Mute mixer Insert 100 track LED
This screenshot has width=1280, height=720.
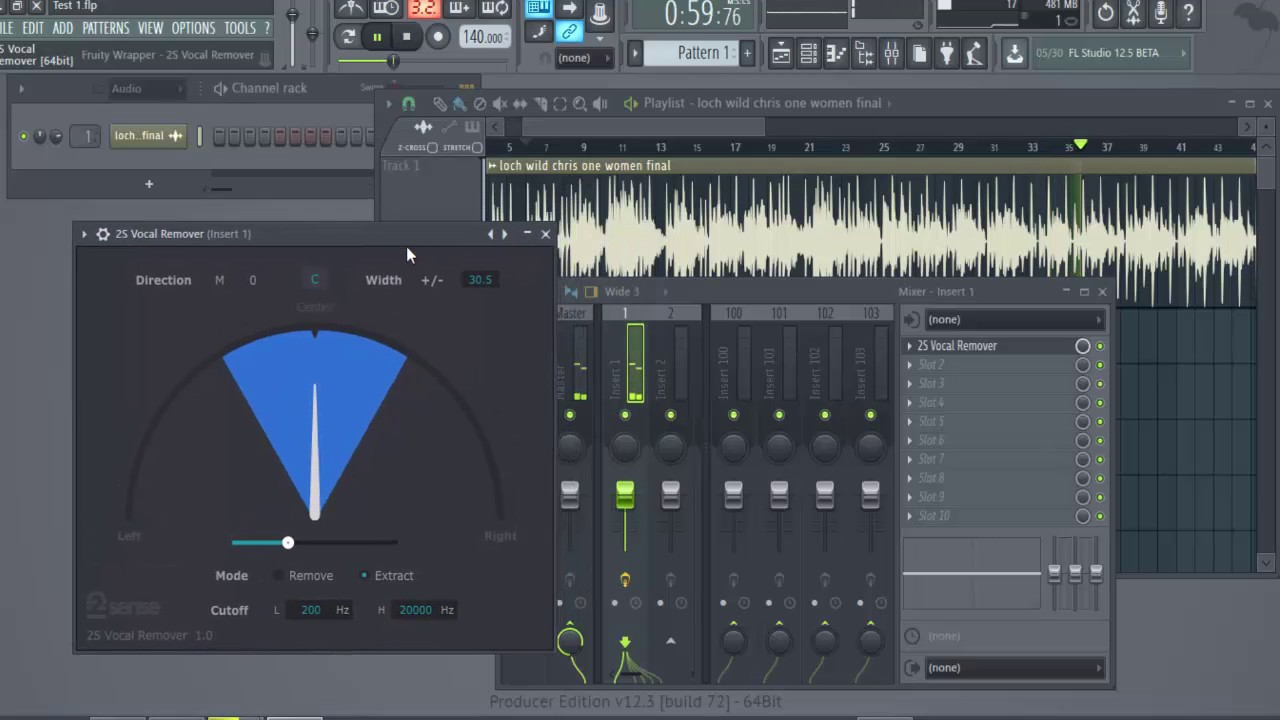[x=733, y=415]
